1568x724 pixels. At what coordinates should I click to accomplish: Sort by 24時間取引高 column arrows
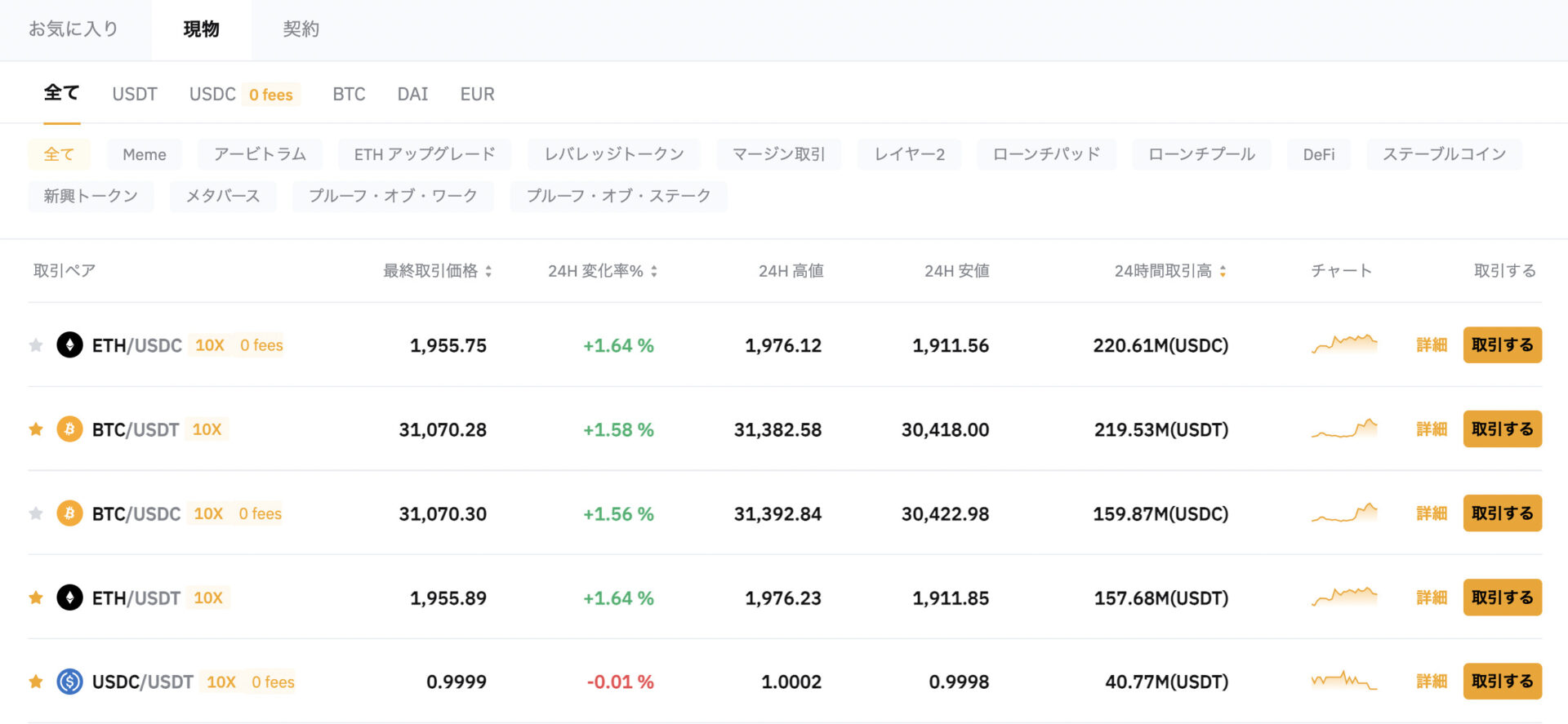coord(1223,271)
